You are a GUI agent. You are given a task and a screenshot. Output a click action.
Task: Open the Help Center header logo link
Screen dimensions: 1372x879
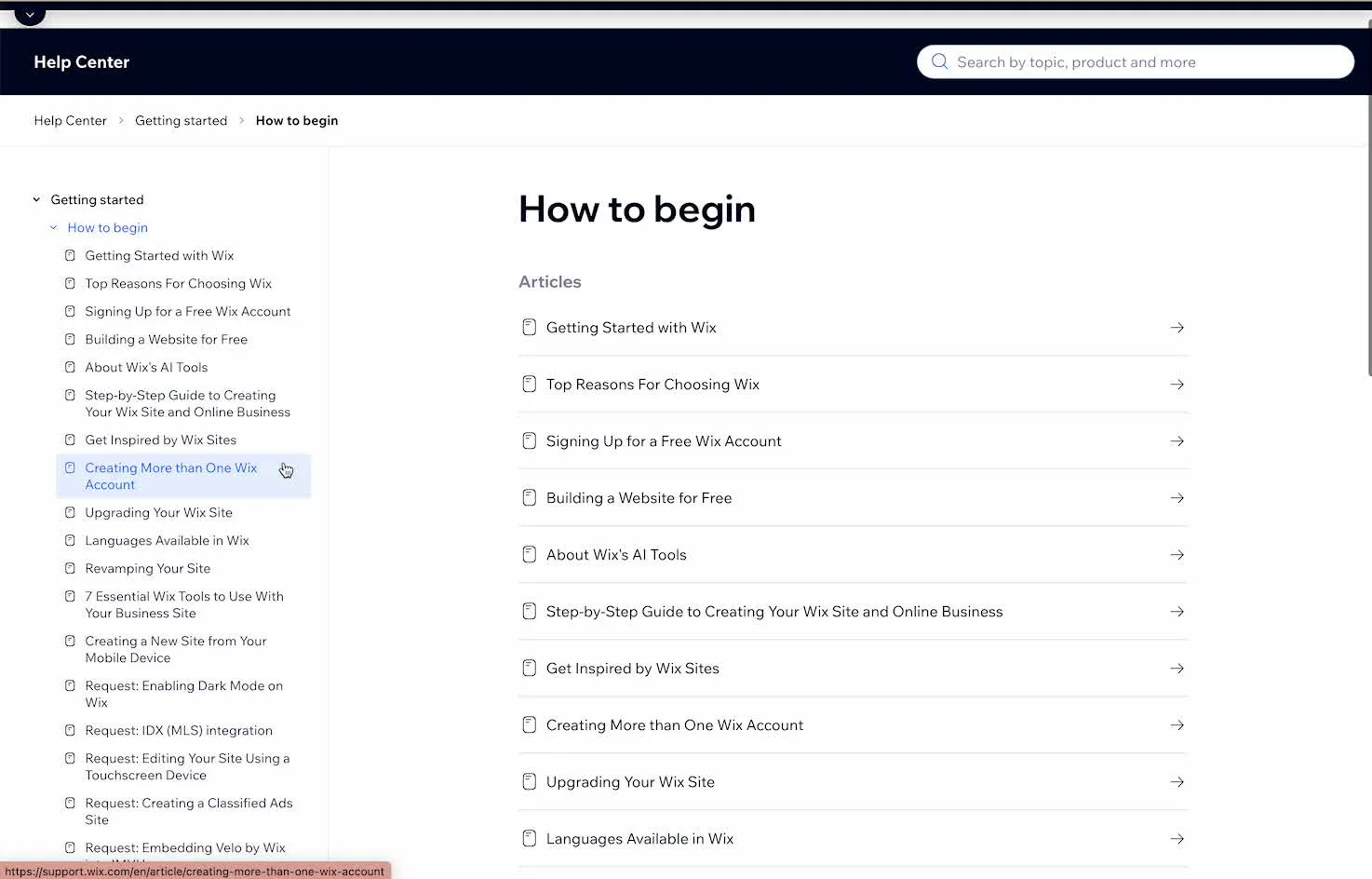[x=81, y=61]
